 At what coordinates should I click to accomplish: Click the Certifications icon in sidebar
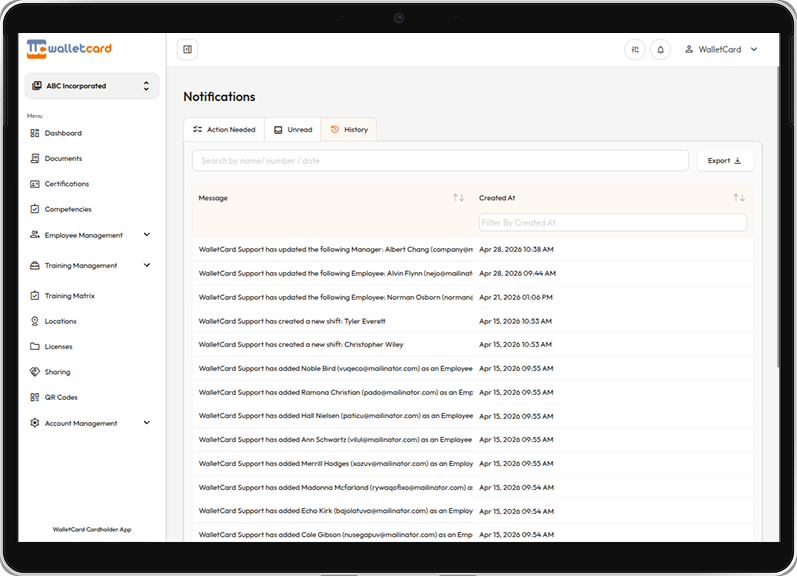click(x=35, y=184)
